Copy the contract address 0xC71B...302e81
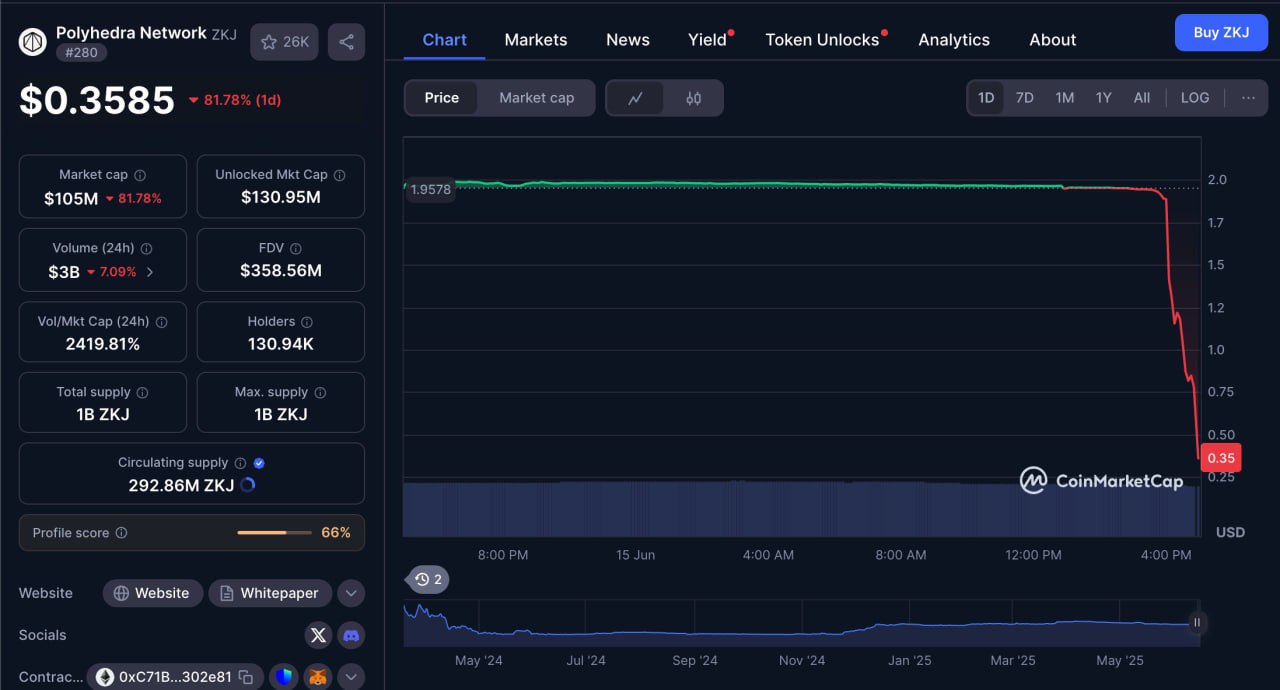Screen dimensions: 1280x690 (x=246, y=677)
